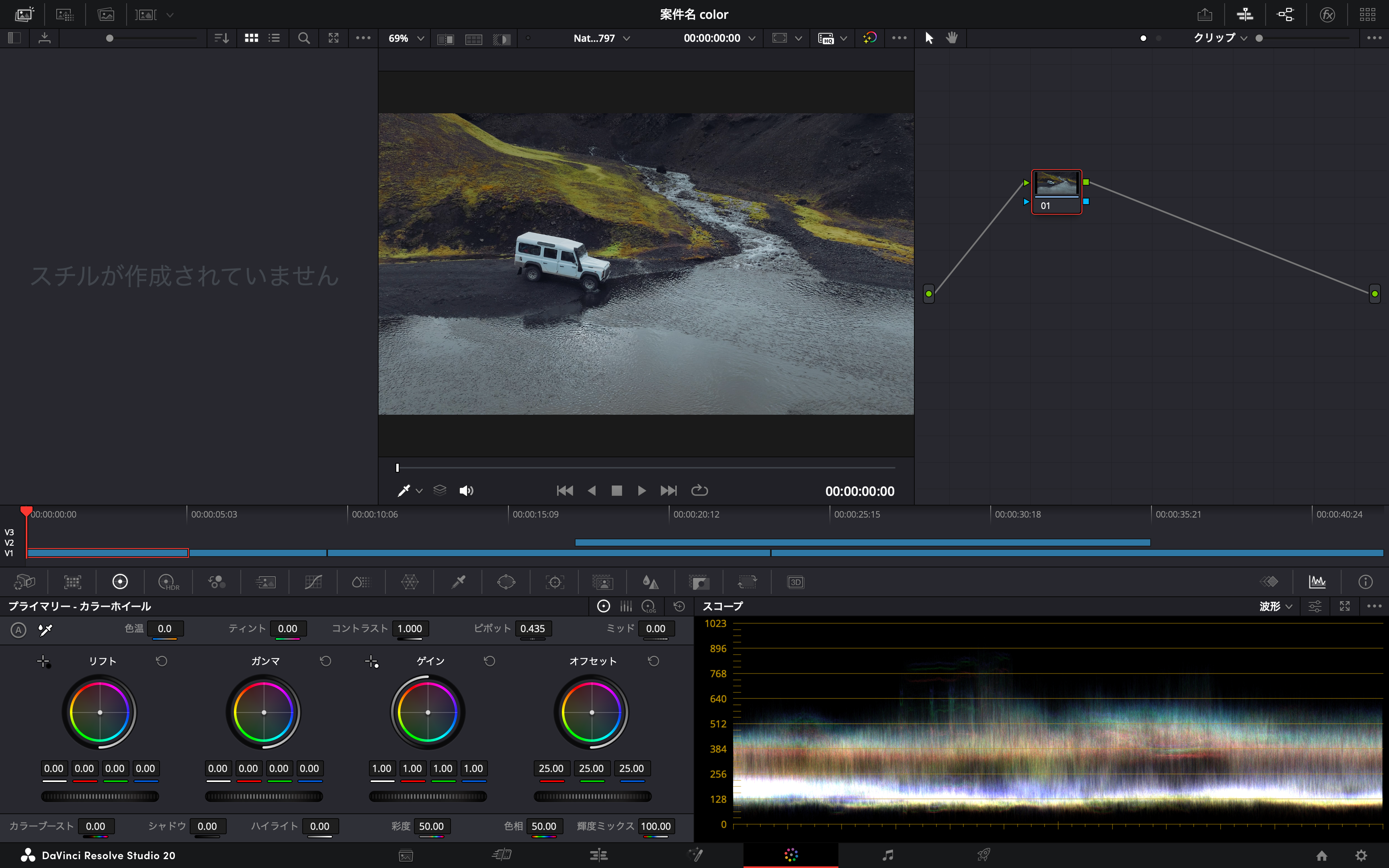The image size is (1389, 868).
Task: Open the viewer zoom 69% dropdown
Action: [406, 39]
